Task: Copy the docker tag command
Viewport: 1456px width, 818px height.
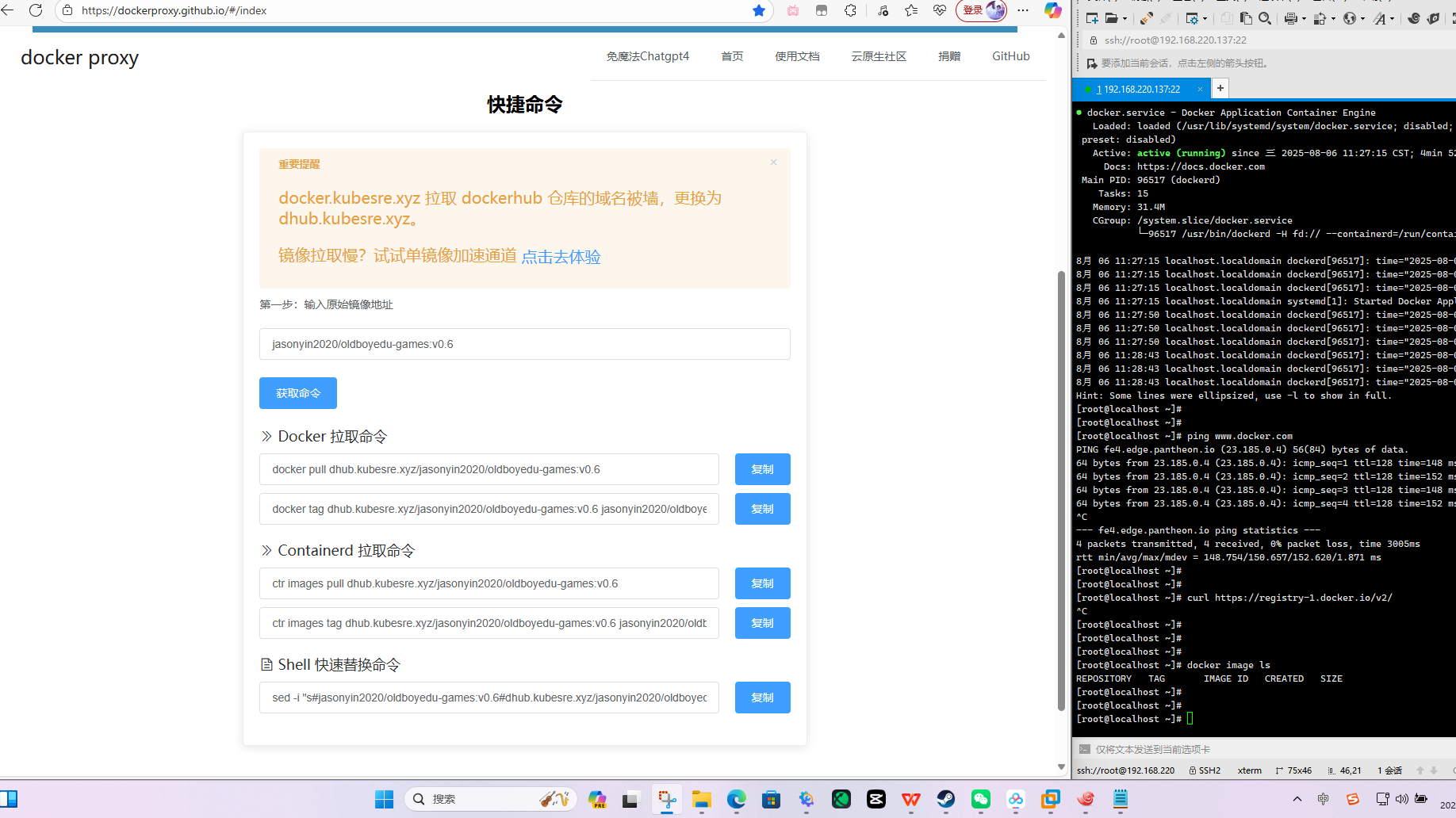Action: [x=763, y=509]
